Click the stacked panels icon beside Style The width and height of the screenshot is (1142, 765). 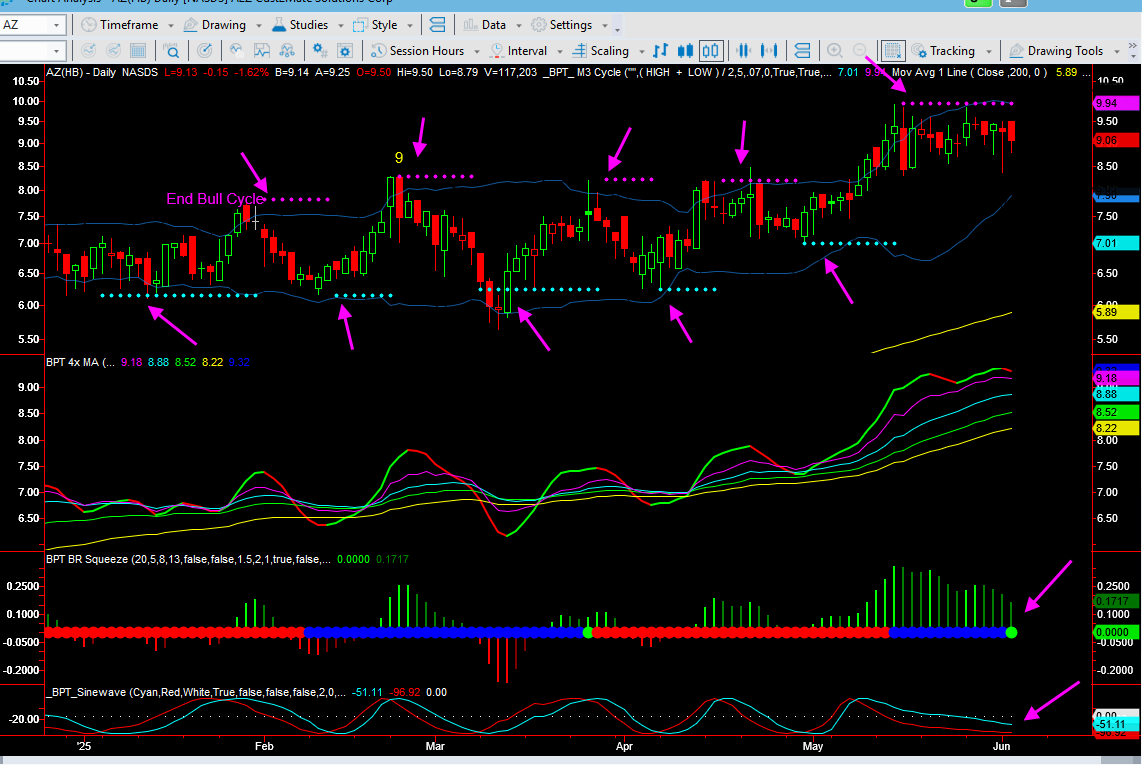[x=437, y=25]
